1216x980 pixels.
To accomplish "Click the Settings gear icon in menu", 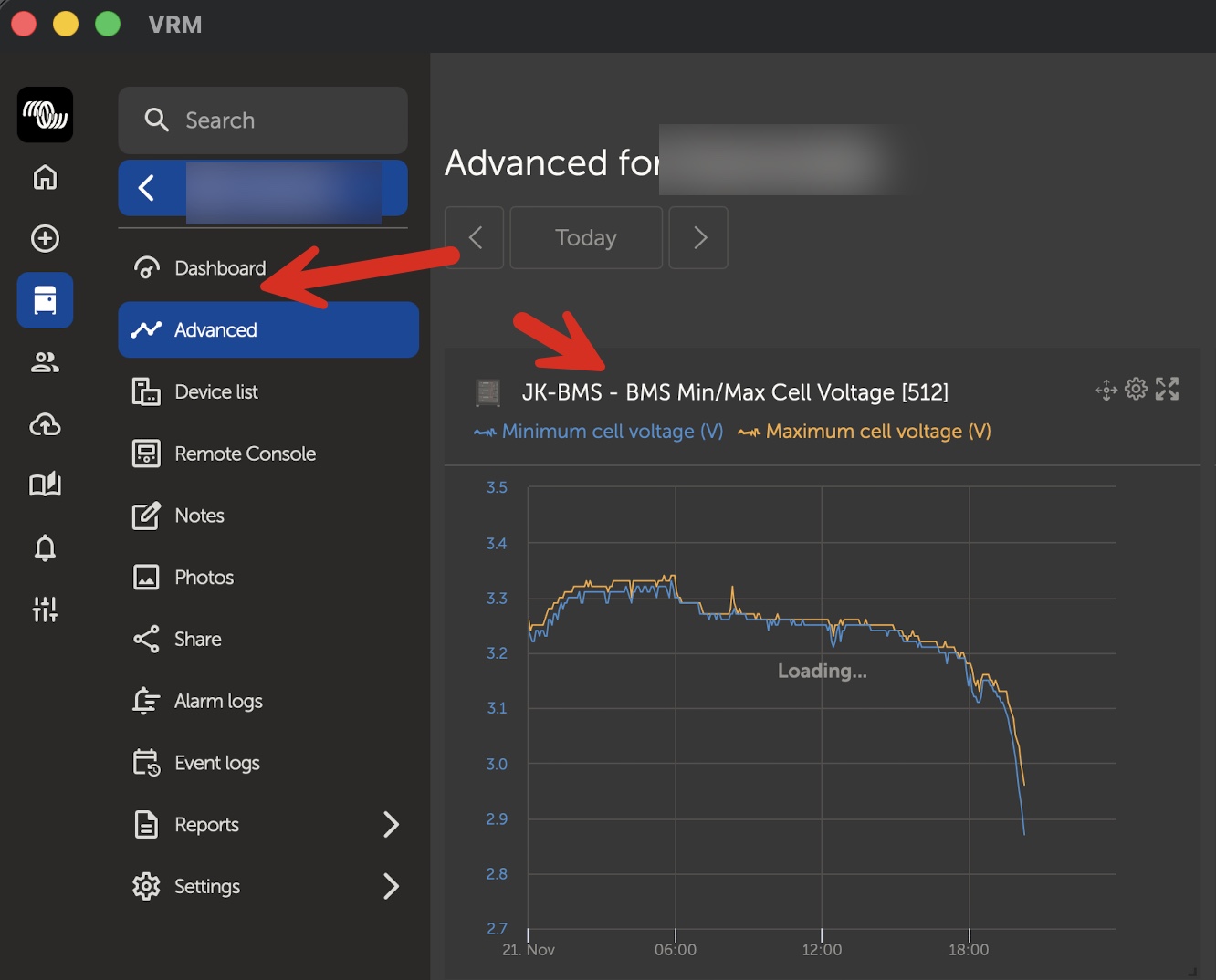I will pyautogui.click(x=146, y=886).
